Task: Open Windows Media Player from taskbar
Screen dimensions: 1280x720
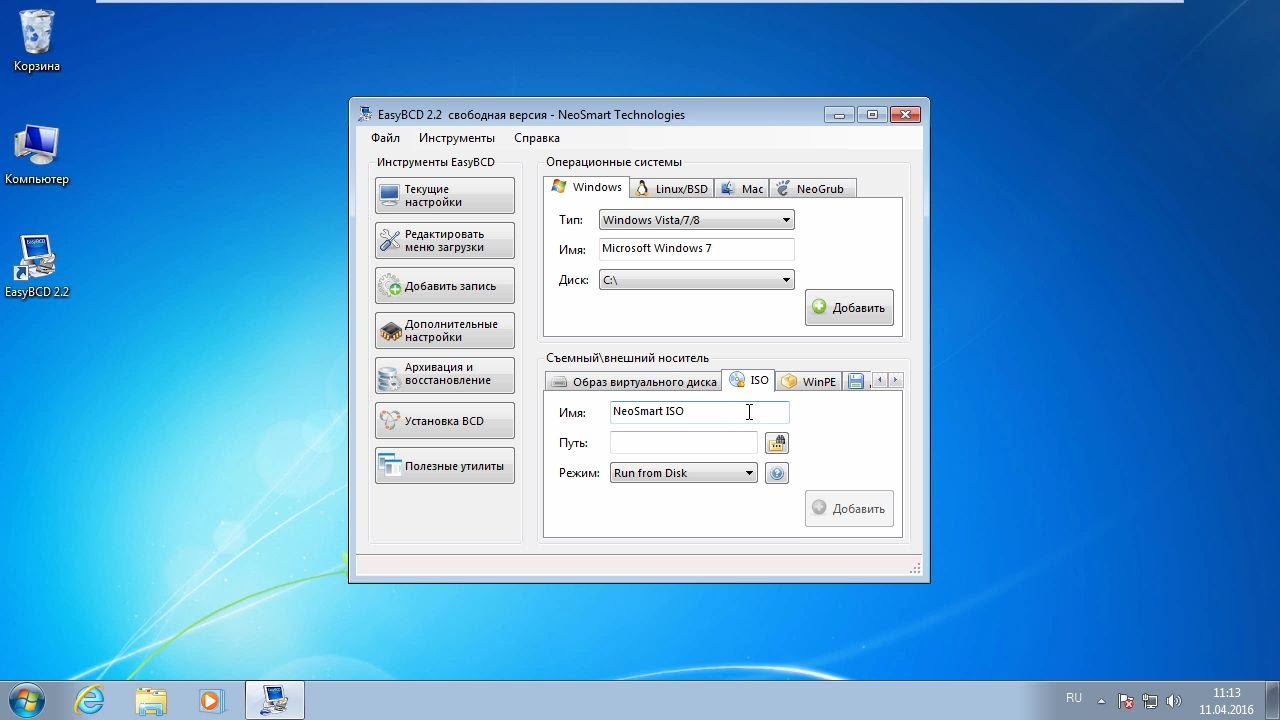Action: click(x=211, y=700)
